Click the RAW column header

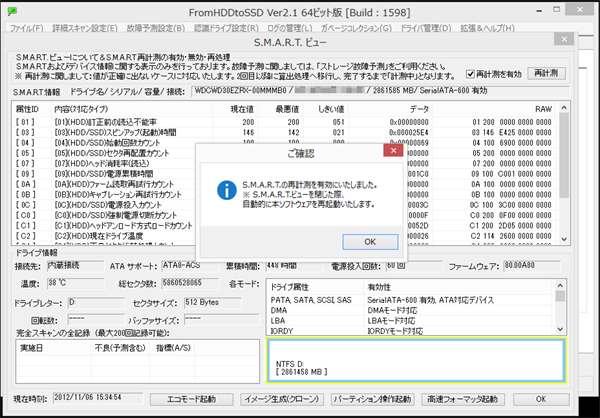point(496,109)
